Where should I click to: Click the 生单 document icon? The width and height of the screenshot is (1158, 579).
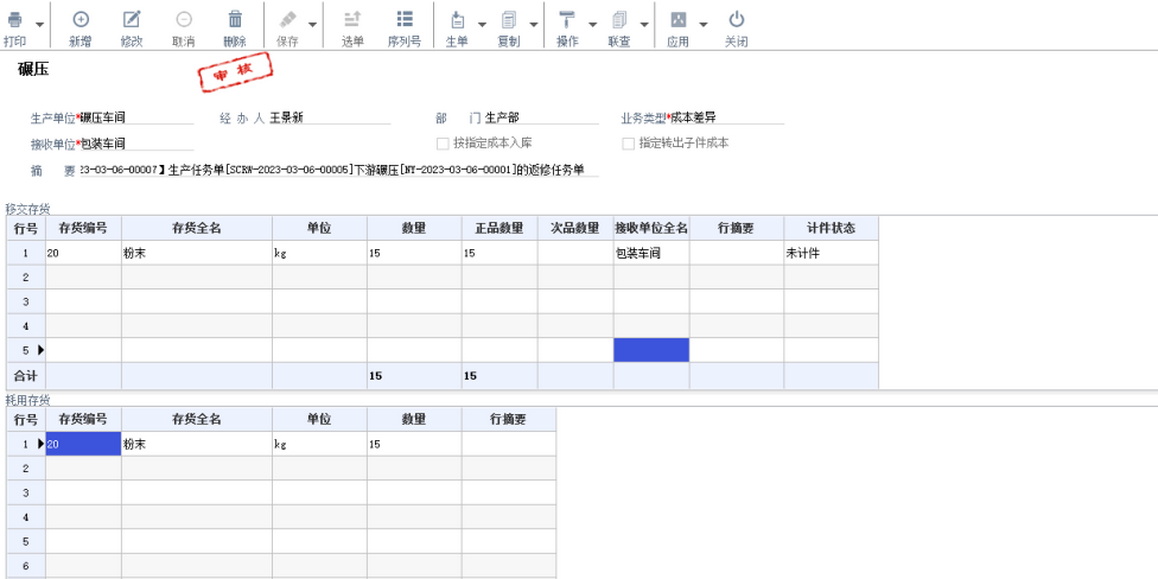tap(457, 20)
